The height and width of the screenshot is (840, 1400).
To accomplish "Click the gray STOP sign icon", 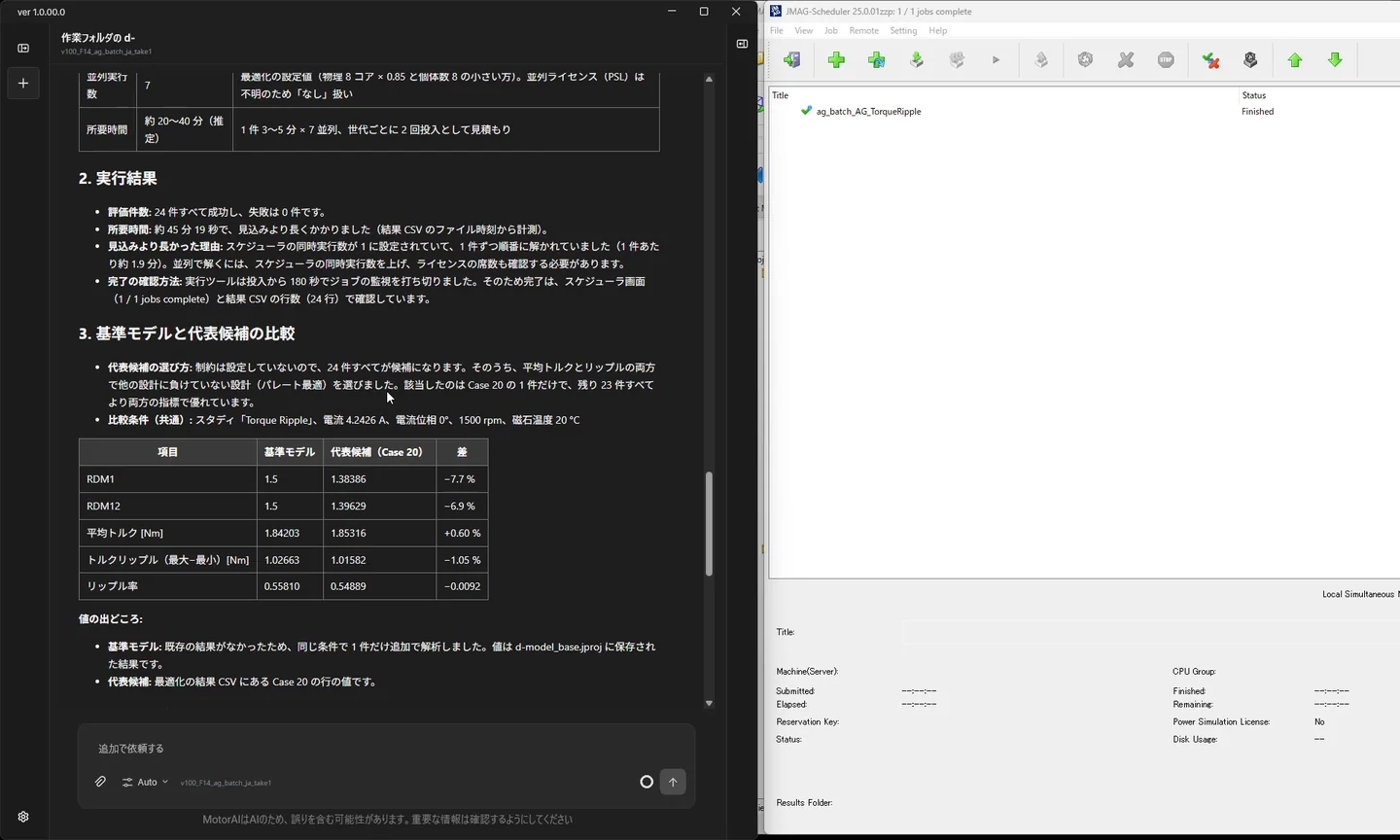I will click(1166, 60).
